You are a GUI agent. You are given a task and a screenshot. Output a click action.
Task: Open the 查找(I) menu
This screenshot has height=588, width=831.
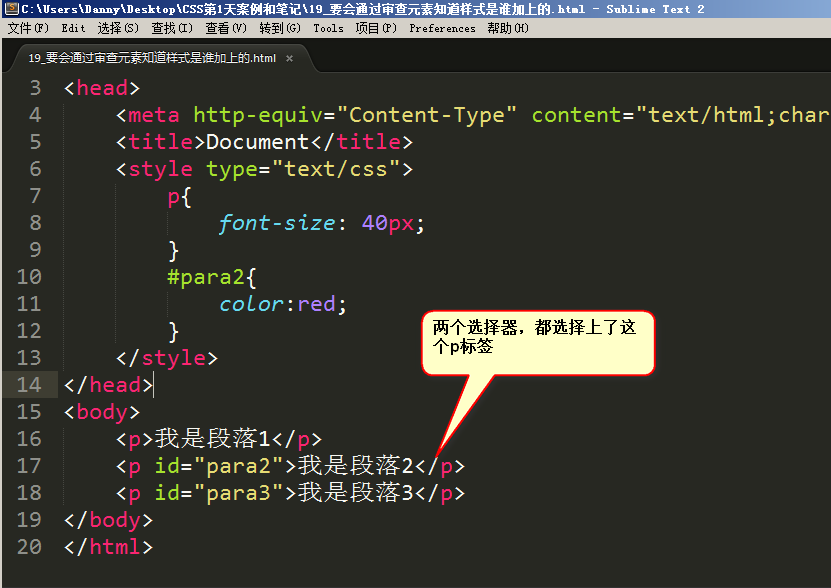(172, 28)
